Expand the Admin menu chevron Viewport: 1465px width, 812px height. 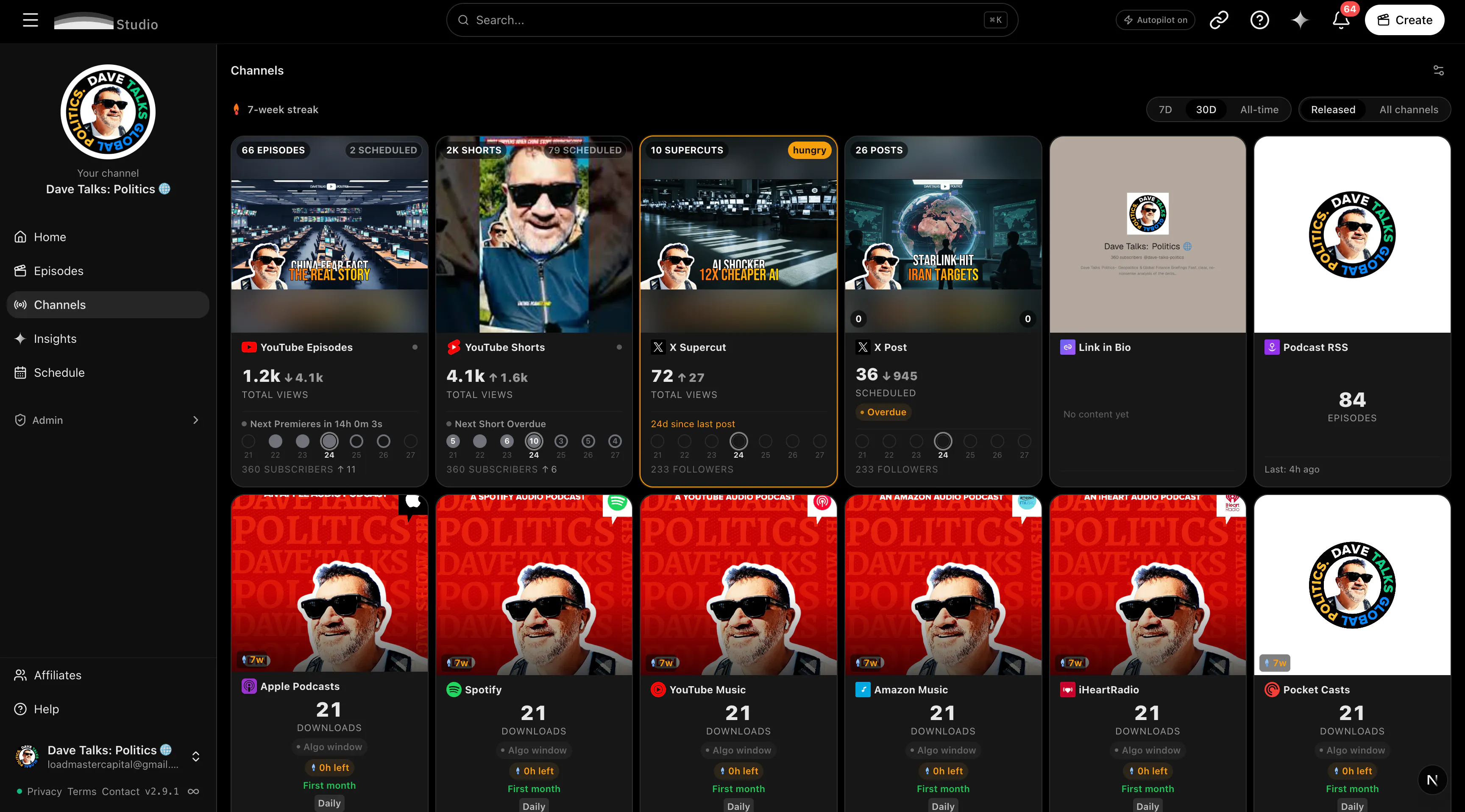tap(196, 420)
